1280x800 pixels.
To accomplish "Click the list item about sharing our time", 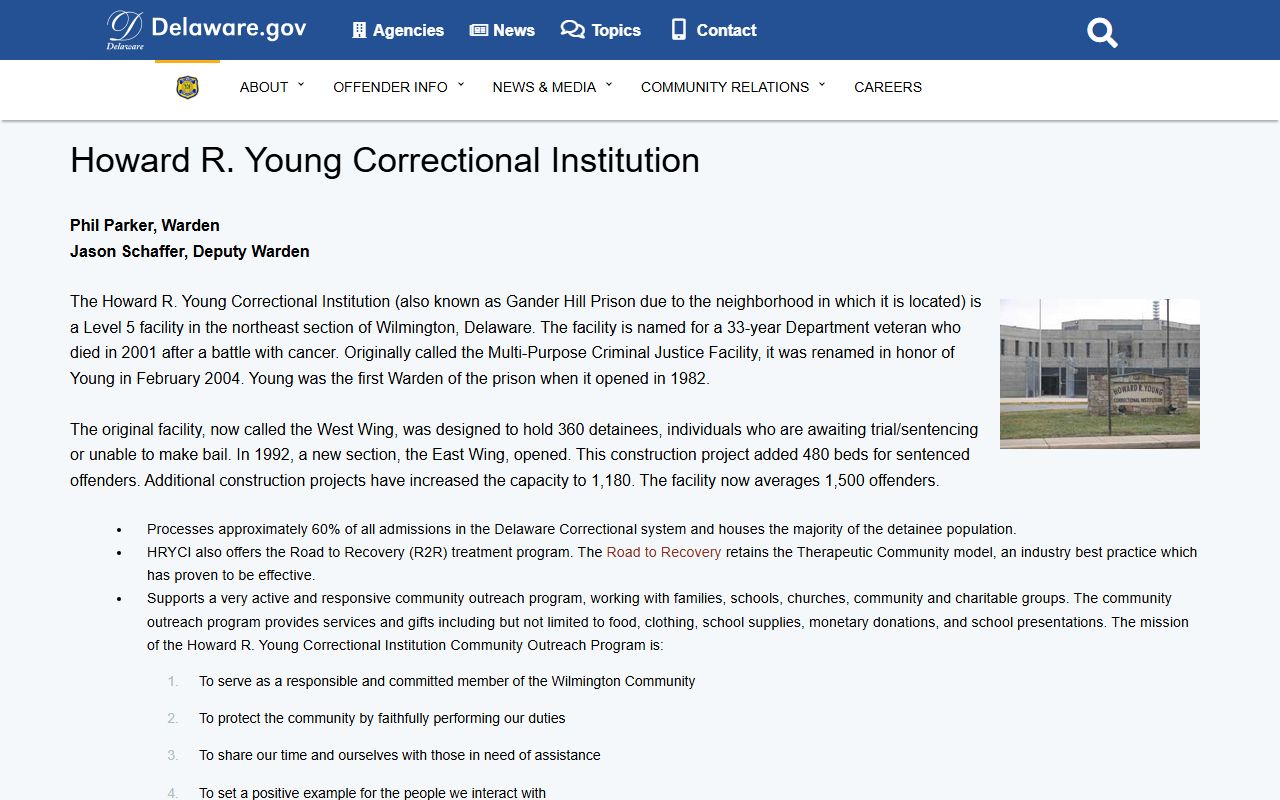I will (x=400, y=755).
